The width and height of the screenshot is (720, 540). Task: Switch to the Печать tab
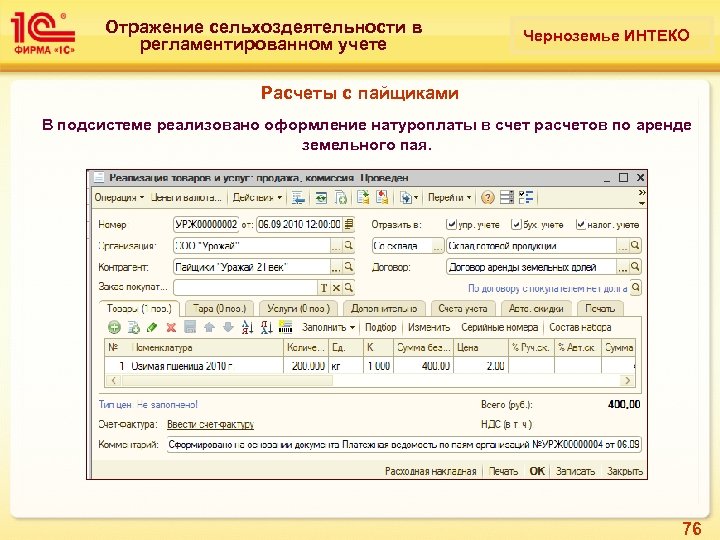[x=600, y=309]
